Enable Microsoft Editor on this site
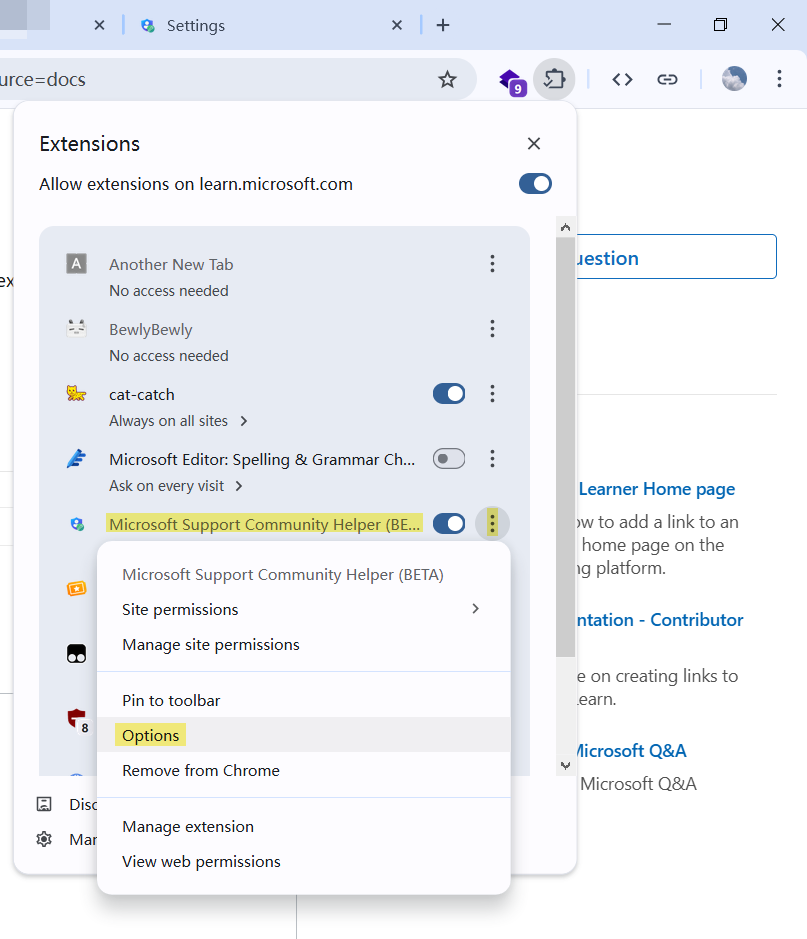The height and width of the screenshot is (939, 807). tap(449, 459)
